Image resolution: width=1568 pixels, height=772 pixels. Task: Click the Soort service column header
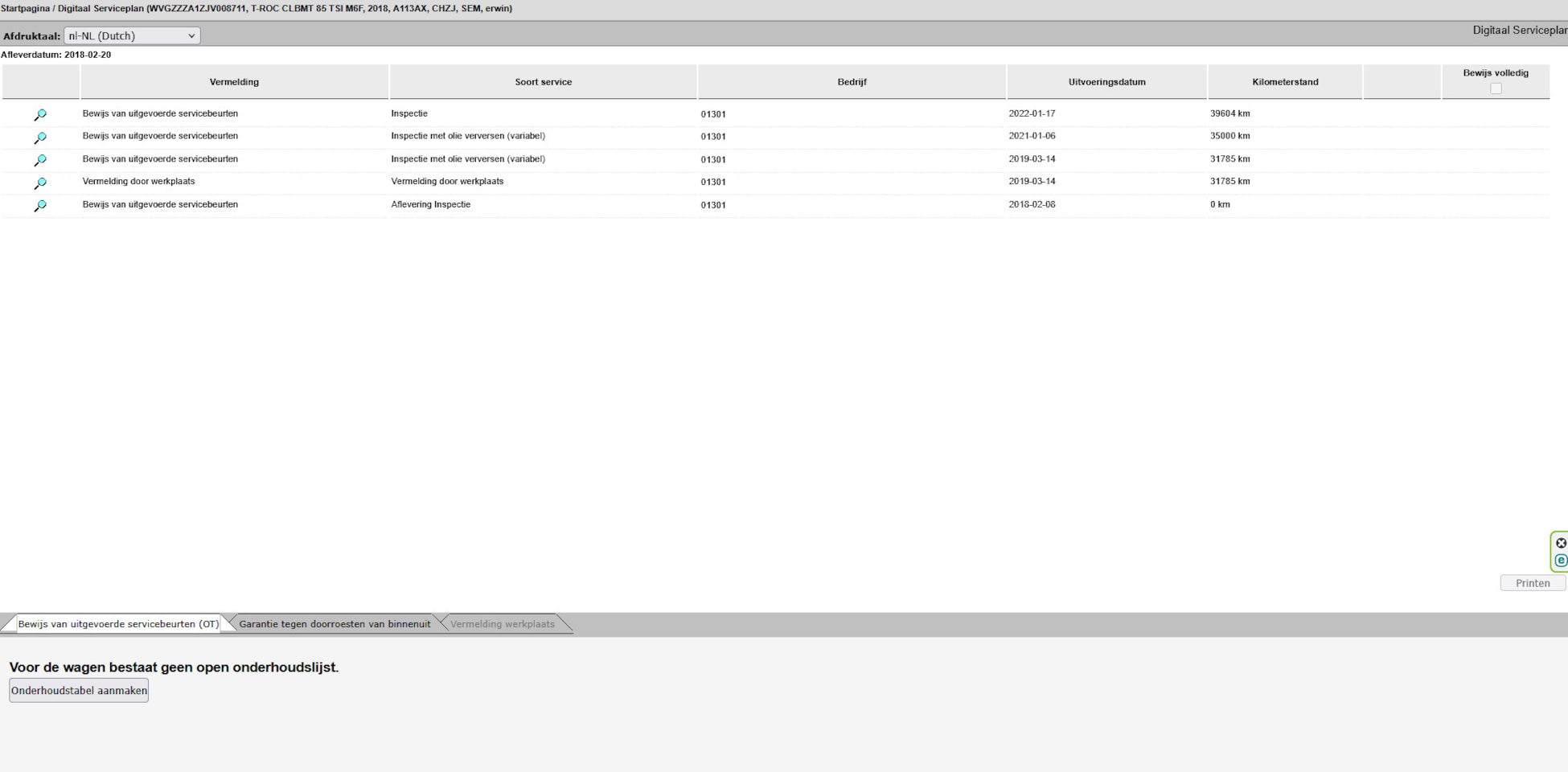[x=543, y=82]
